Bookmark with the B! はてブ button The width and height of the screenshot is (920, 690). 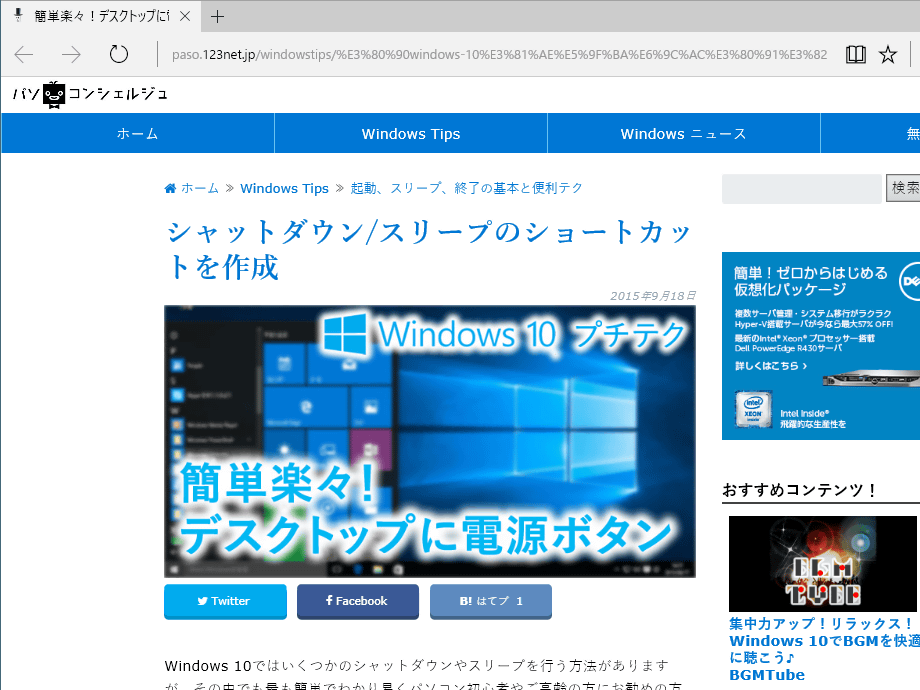tap(491, 601)
